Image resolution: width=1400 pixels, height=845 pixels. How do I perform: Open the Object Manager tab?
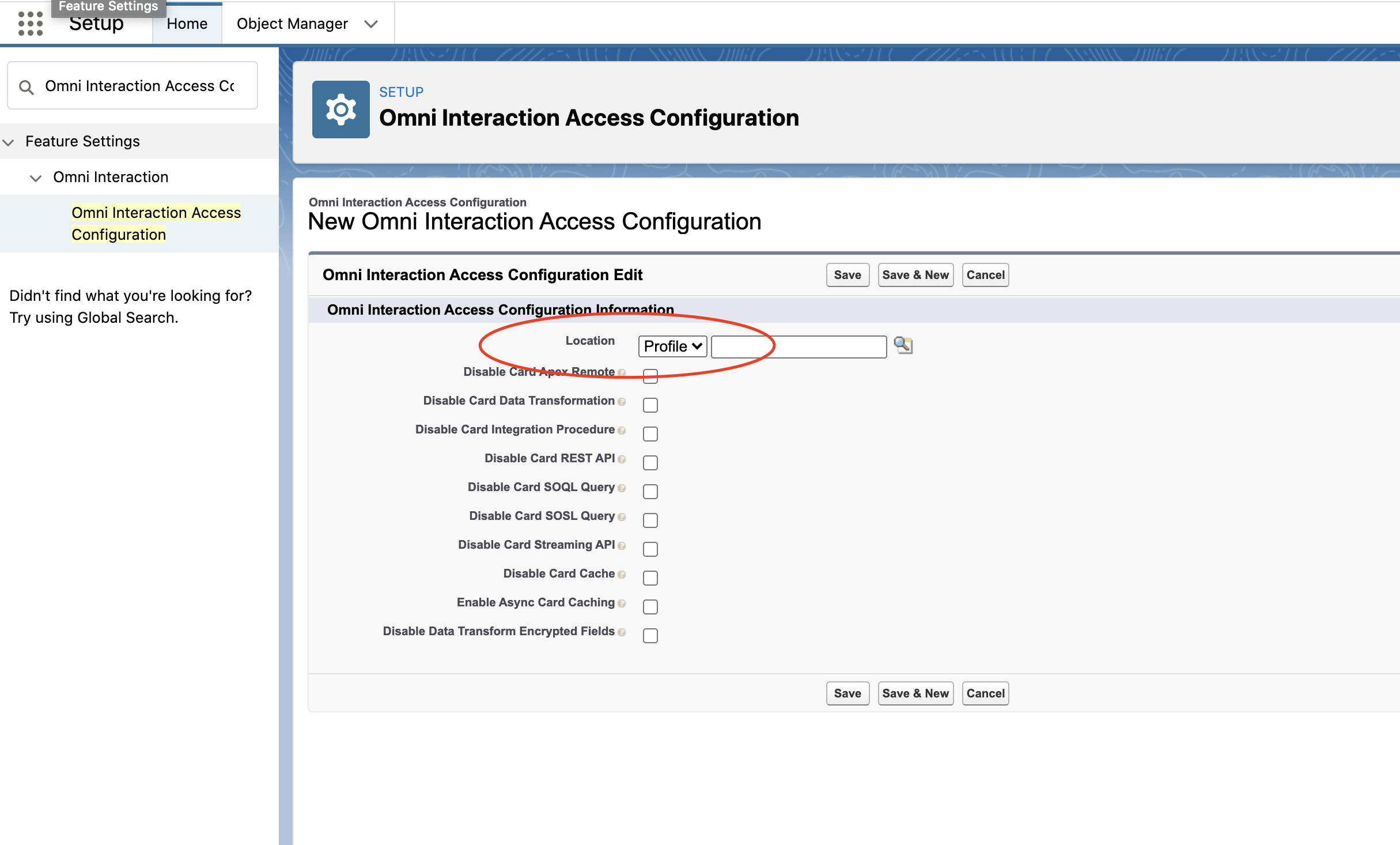(x=292, y=23)
